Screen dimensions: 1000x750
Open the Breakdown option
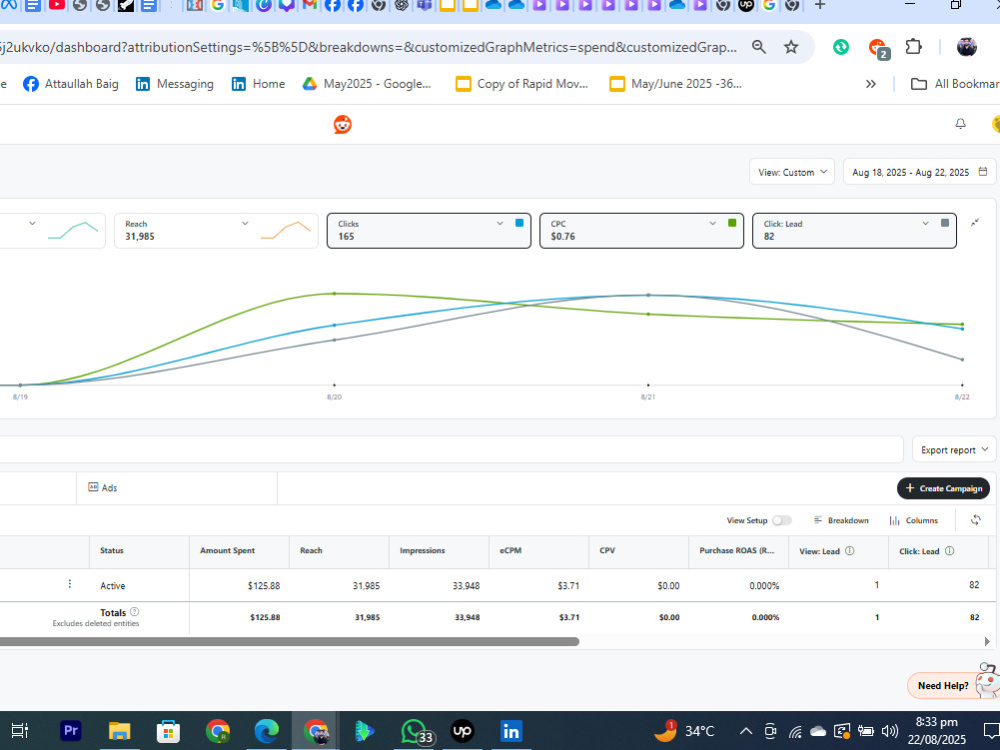841,520
